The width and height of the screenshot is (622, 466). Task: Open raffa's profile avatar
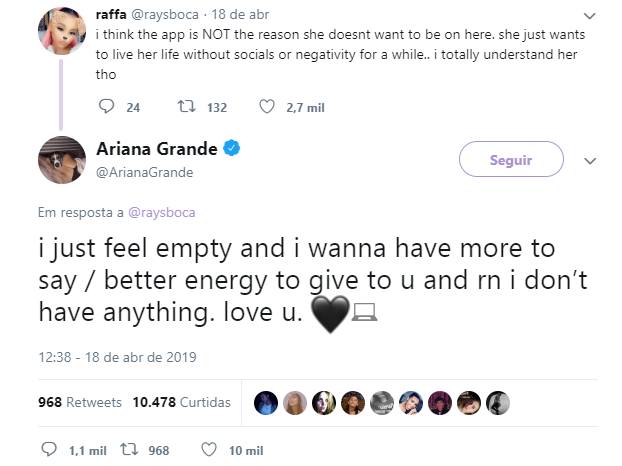coord(62,31)
